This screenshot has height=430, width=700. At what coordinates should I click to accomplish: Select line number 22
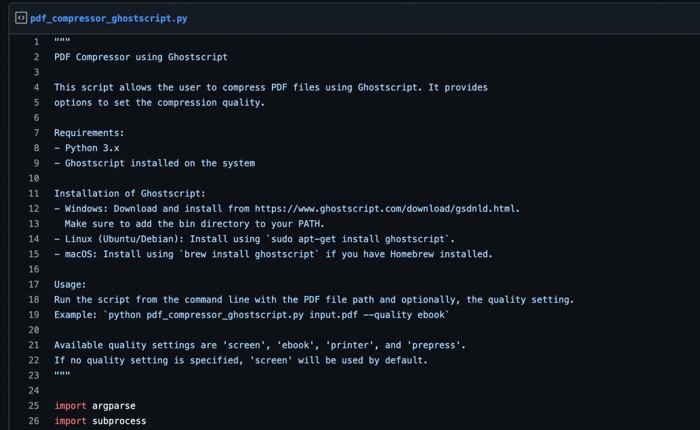(34, 360)
